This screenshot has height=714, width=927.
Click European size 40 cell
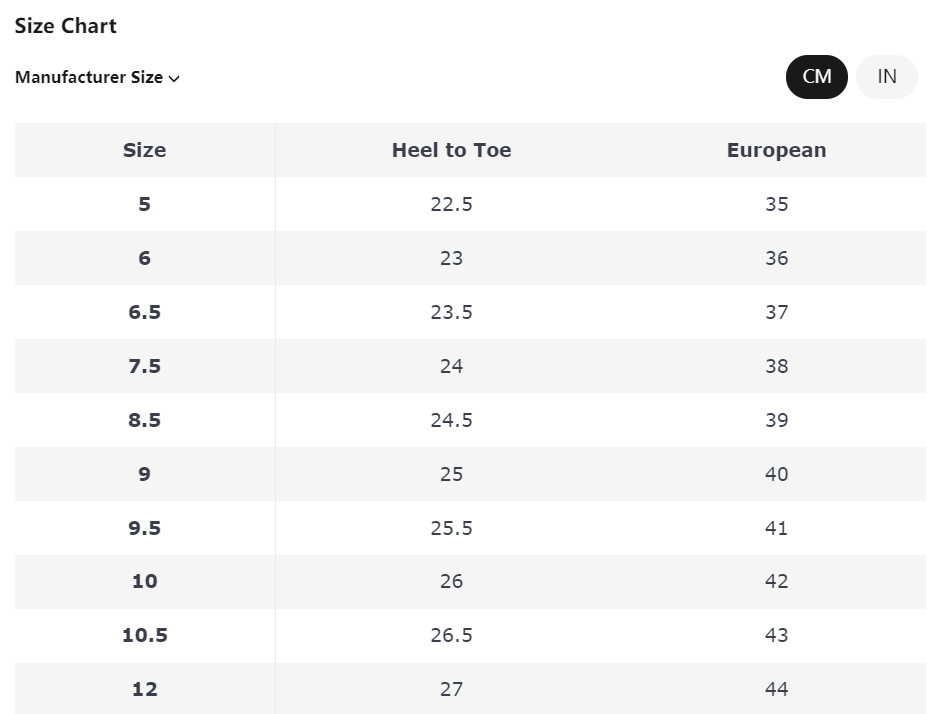click(x=776, y=474)
